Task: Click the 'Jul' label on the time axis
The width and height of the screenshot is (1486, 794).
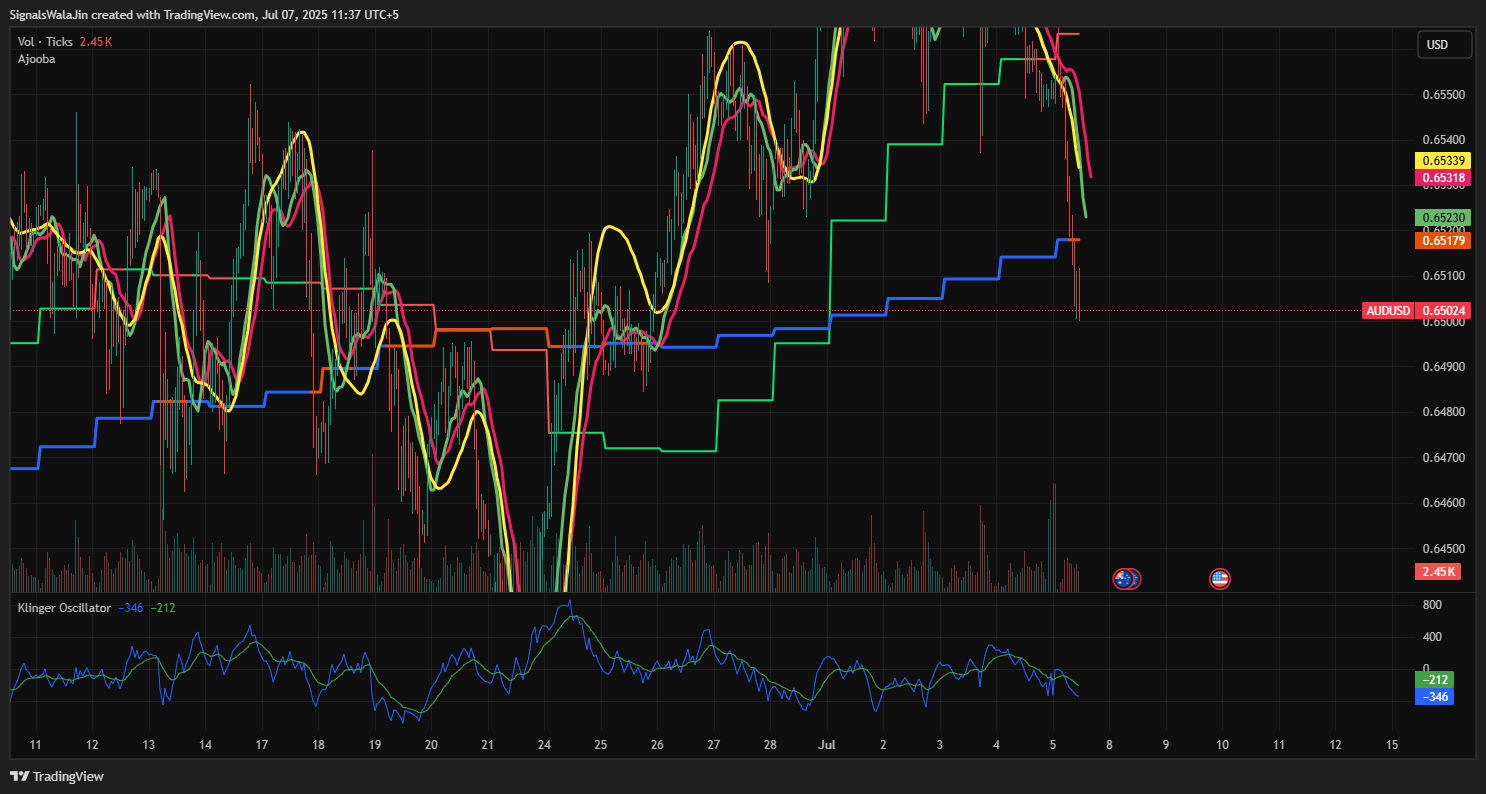Action: 826,745
